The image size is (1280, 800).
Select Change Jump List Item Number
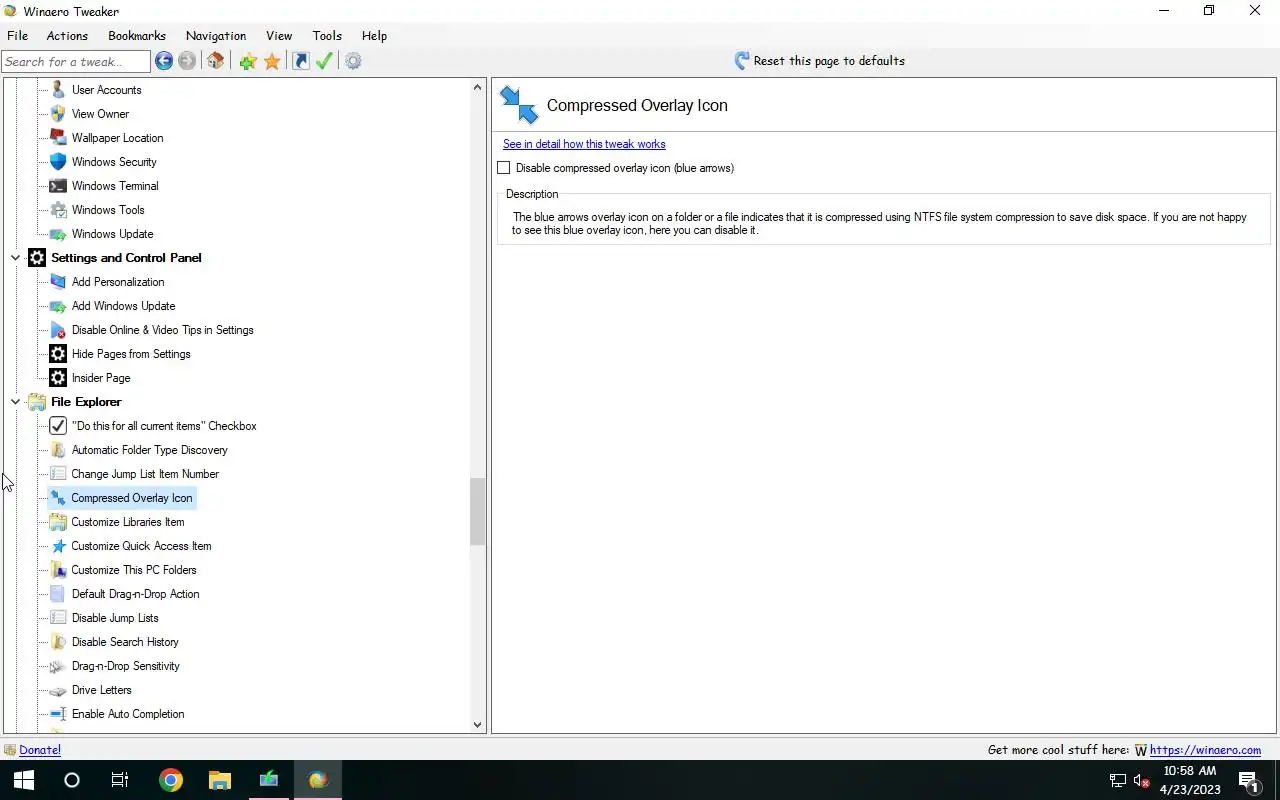(x=145, y=474)
